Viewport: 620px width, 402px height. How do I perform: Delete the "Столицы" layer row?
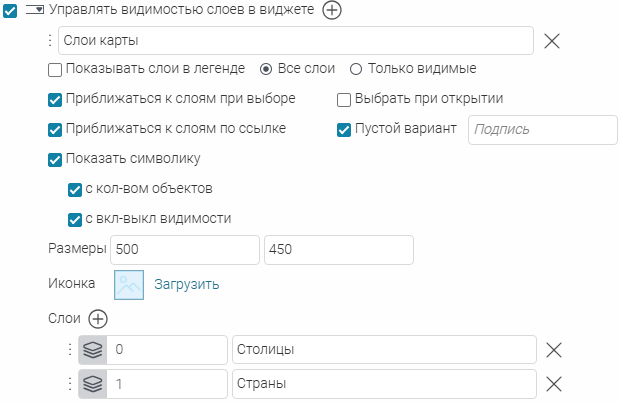tap(554, 350)
